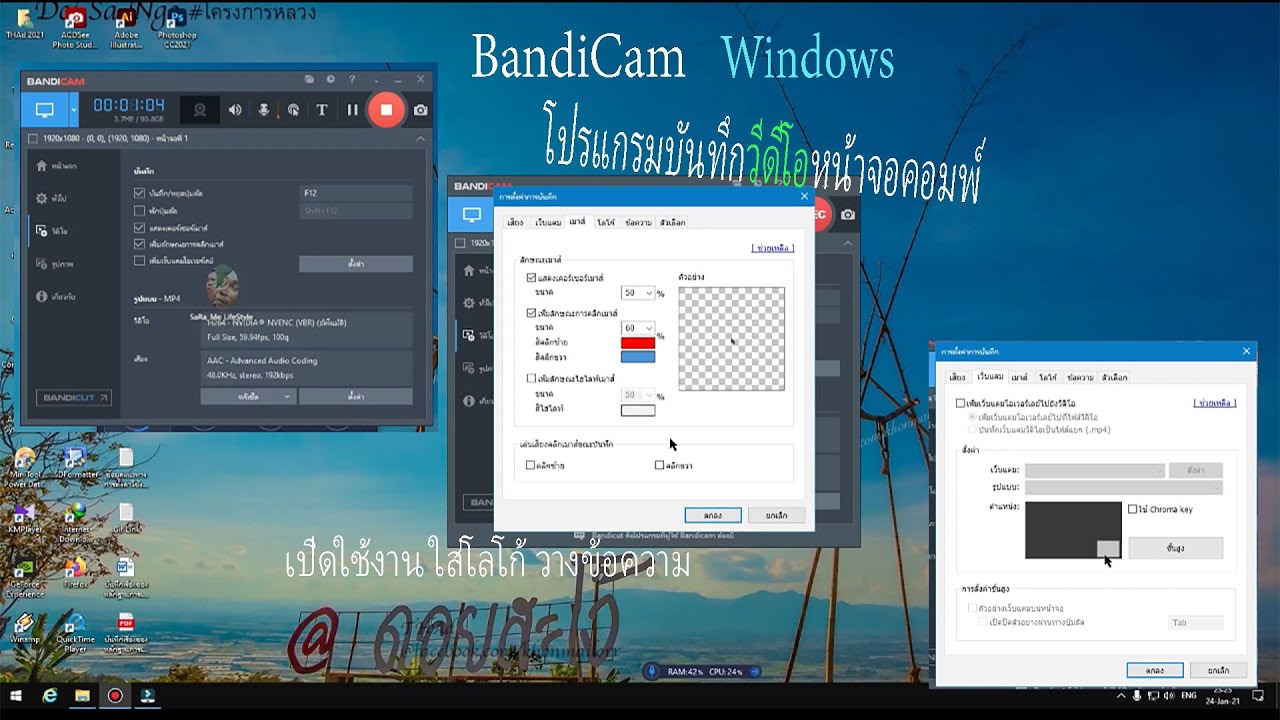The width and height of the screenshot is (1280, 720).
Task: Pause the recording in Bandicam
Action: (352, 110)
